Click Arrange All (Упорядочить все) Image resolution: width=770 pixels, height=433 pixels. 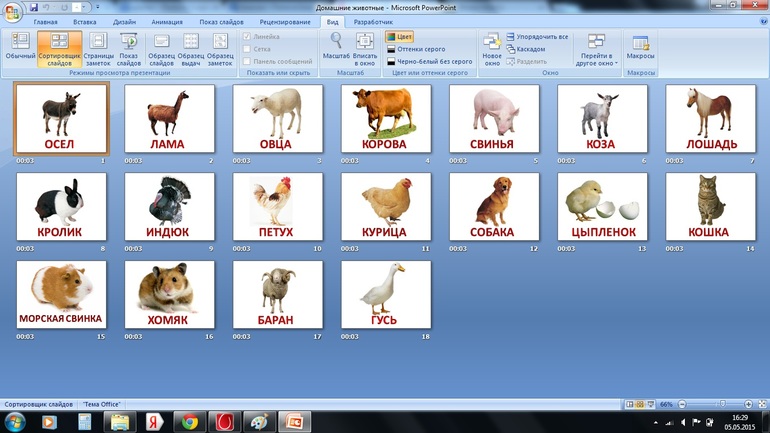541,37
